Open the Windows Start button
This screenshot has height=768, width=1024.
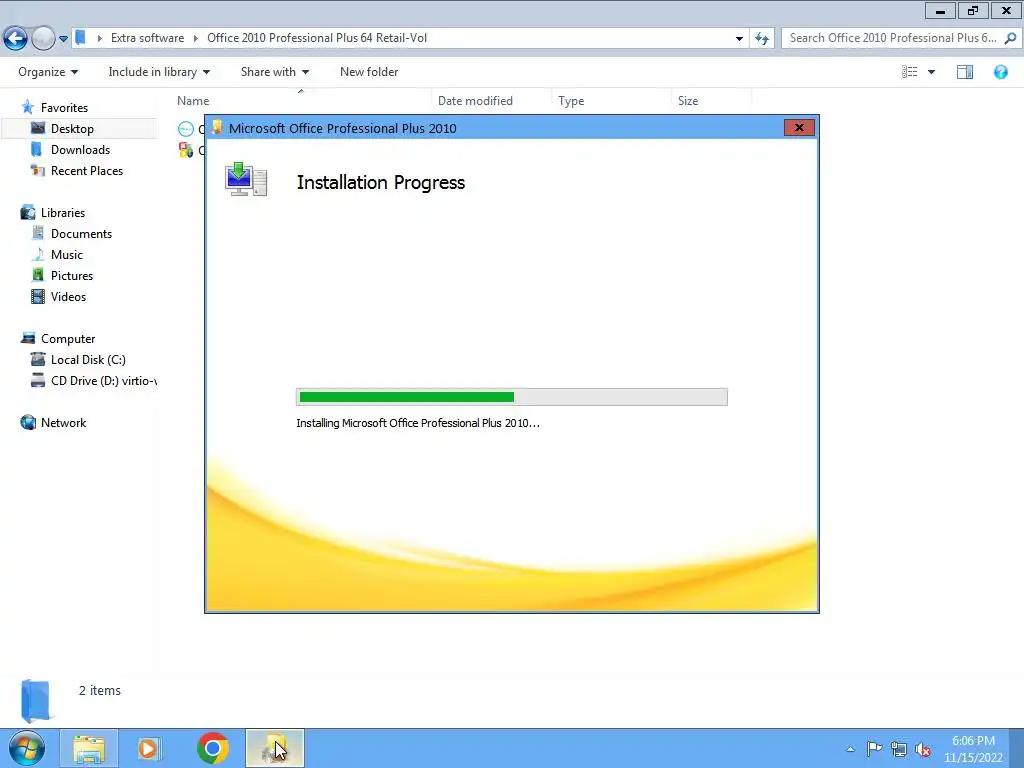pos(27,748)
